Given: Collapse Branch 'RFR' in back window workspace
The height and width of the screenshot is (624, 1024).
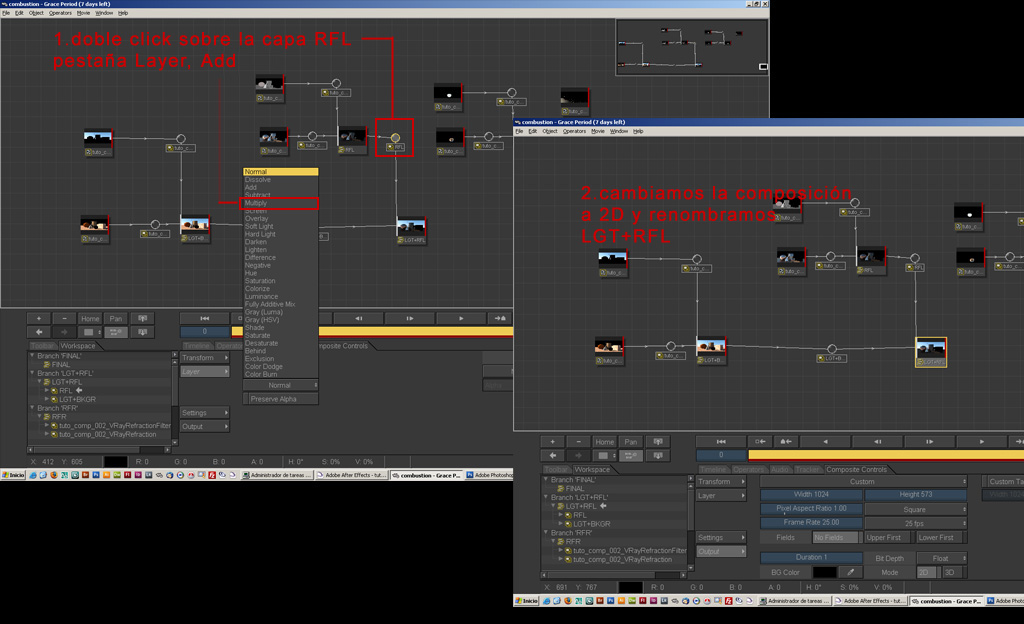Looking at the screenshot, I should click(x=32, y=407).
